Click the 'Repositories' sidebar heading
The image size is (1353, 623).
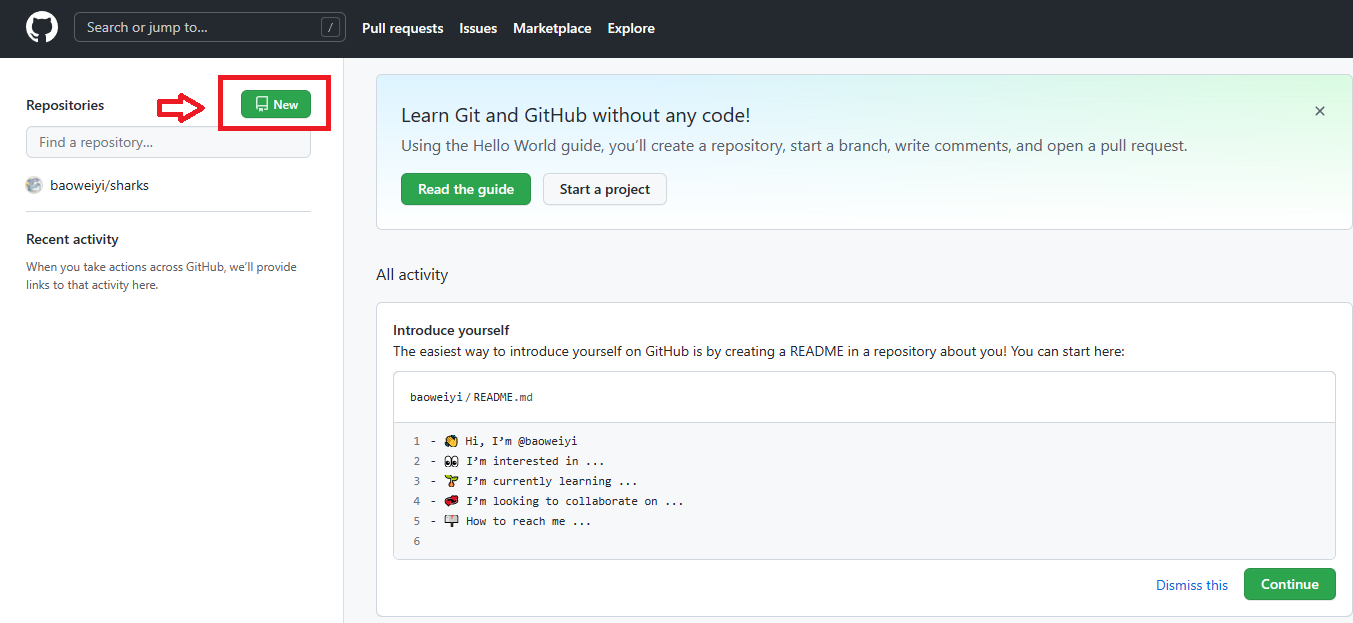(x=65, y=105)
